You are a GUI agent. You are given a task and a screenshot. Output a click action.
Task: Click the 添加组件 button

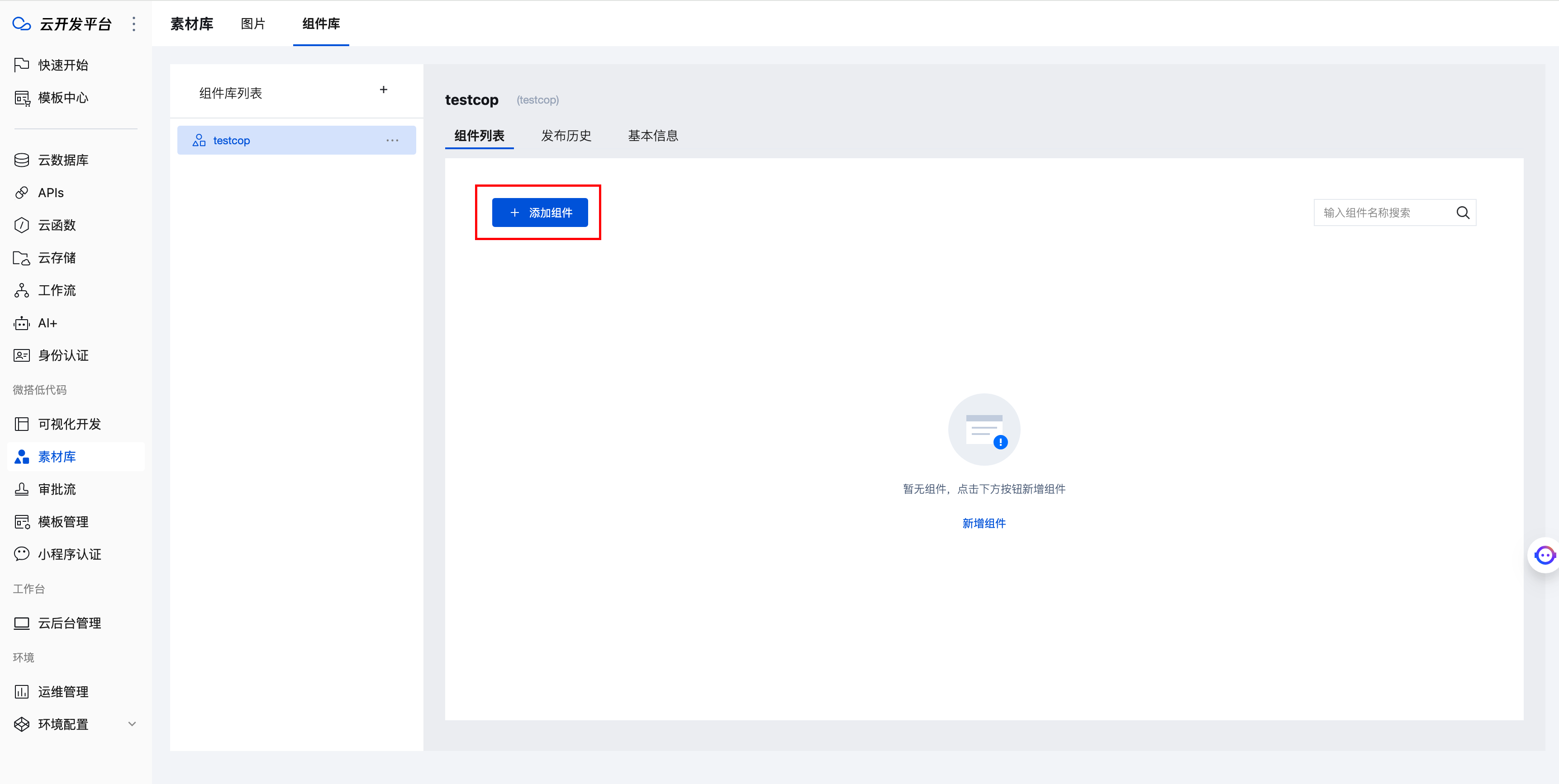539,213
